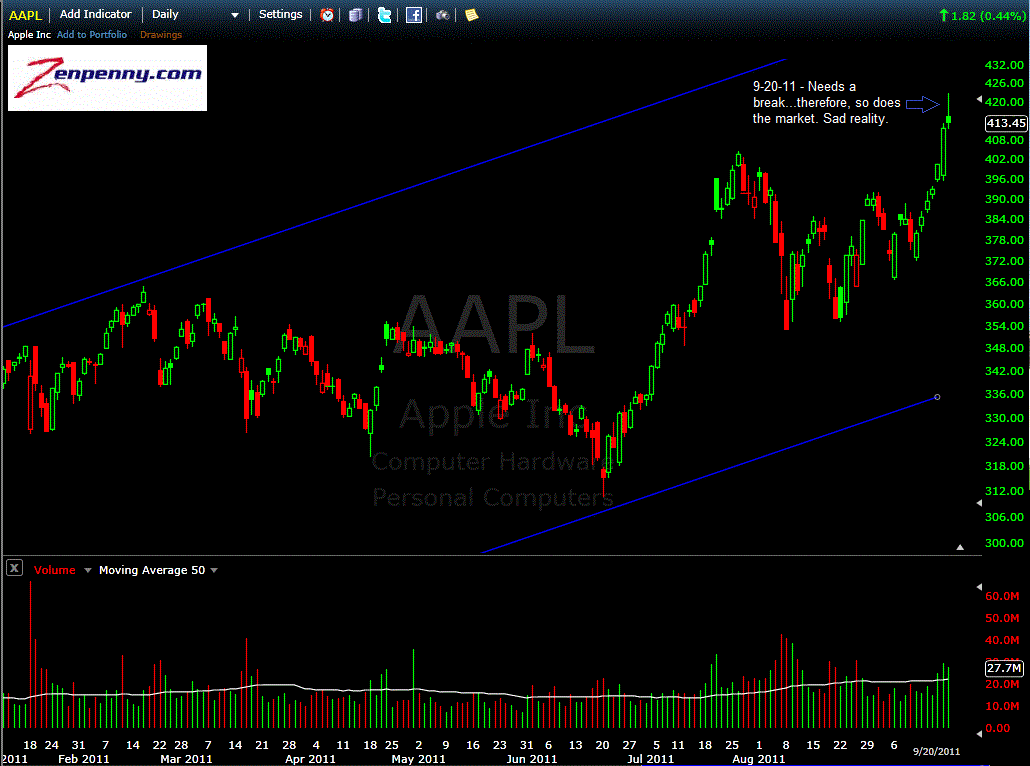Click the Moving Average 50 label

pyautogui.click(x=152, y=570)
